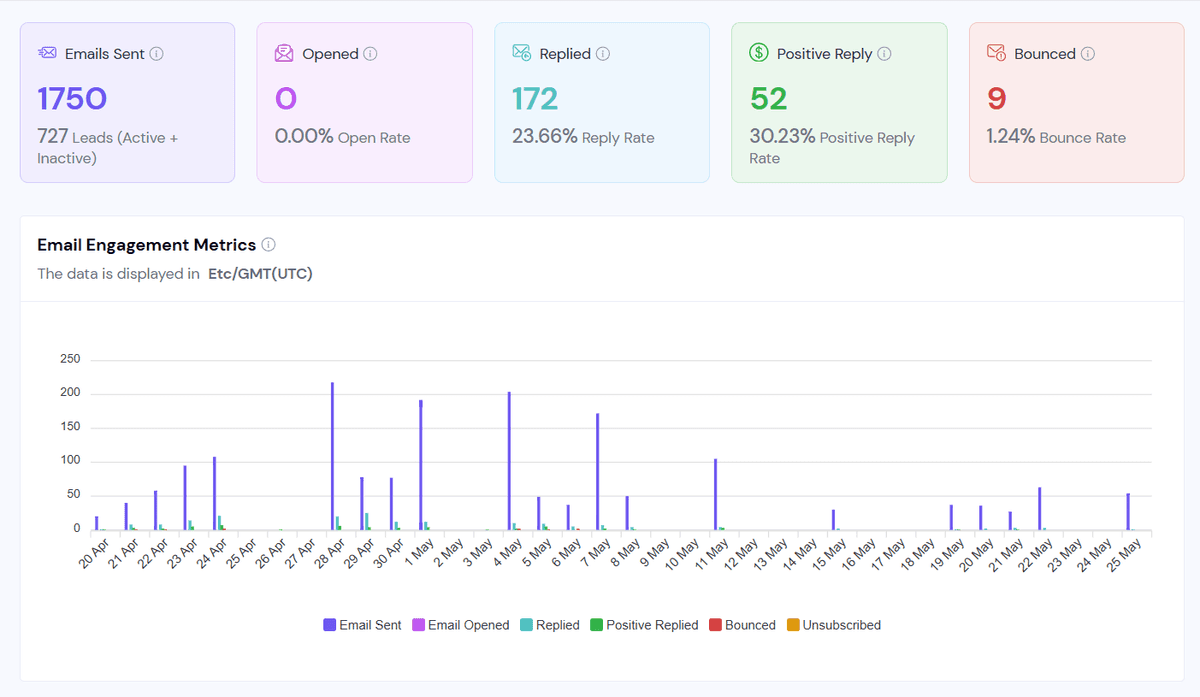Toggle the Replied legend series

pos(550,625)
